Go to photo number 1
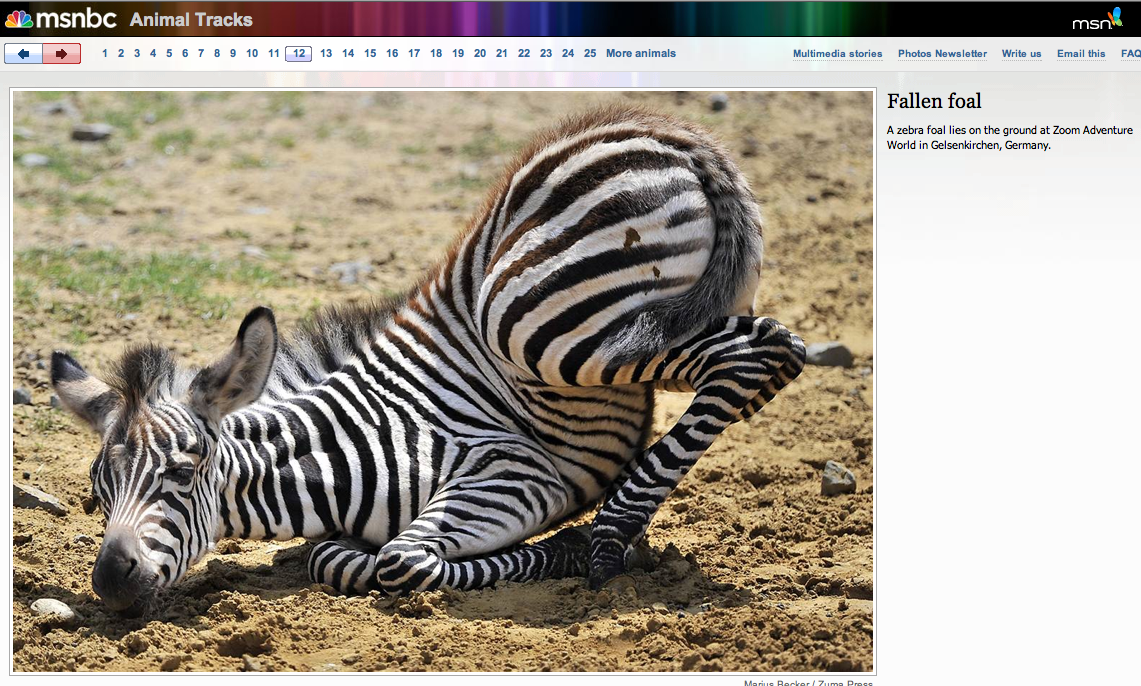This screenshot has width=1141, height=686. (105, 54)
